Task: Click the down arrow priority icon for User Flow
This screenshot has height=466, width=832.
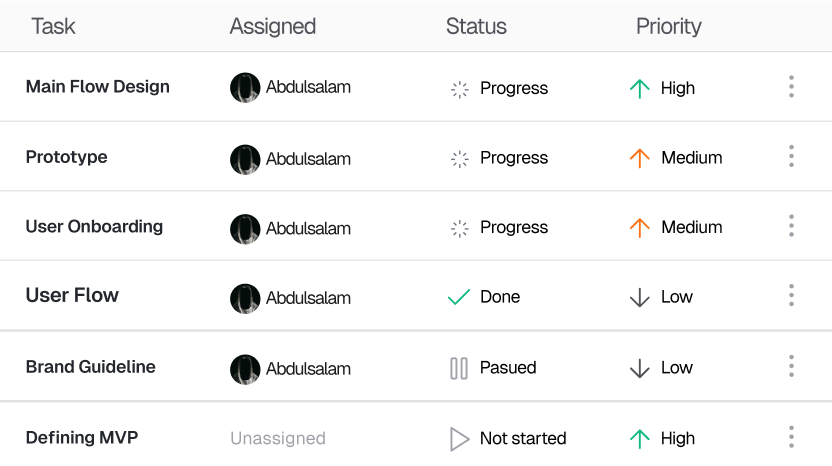Action: tap(640, 297)
